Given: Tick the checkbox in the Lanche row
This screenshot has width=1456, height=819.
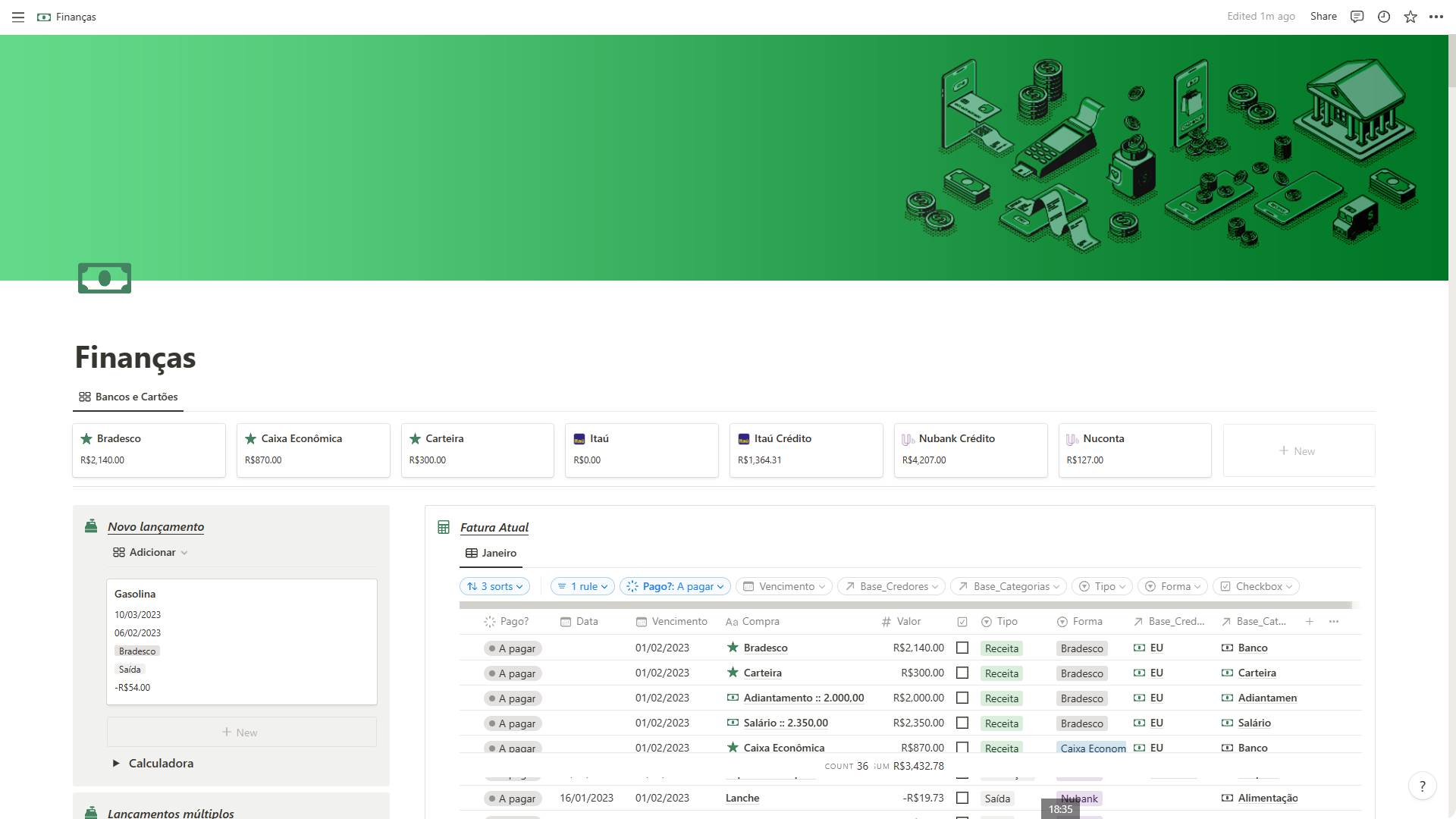Looking at the screenshot, I should click(x=962, y=798).
